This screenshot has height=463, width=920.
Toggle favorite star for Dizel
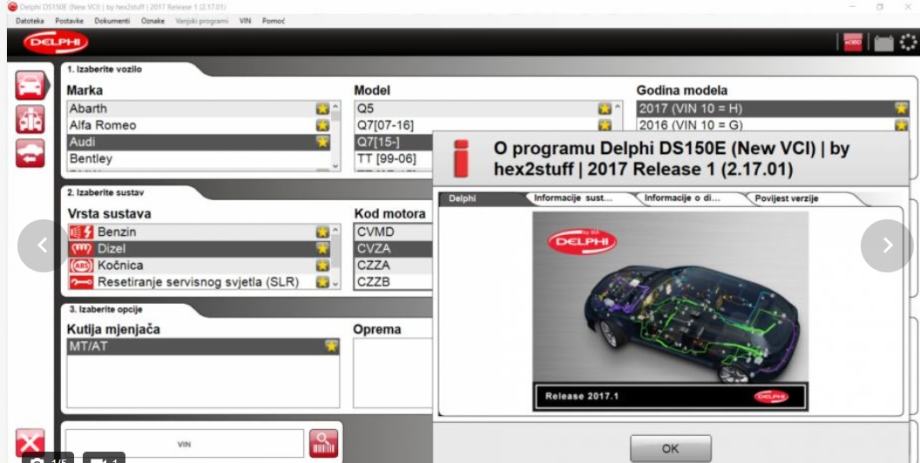323,249
